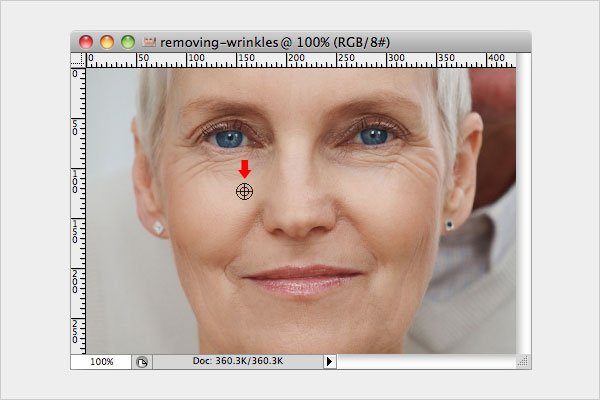Minimize the window with the yellow button

(x=107, y=42)
